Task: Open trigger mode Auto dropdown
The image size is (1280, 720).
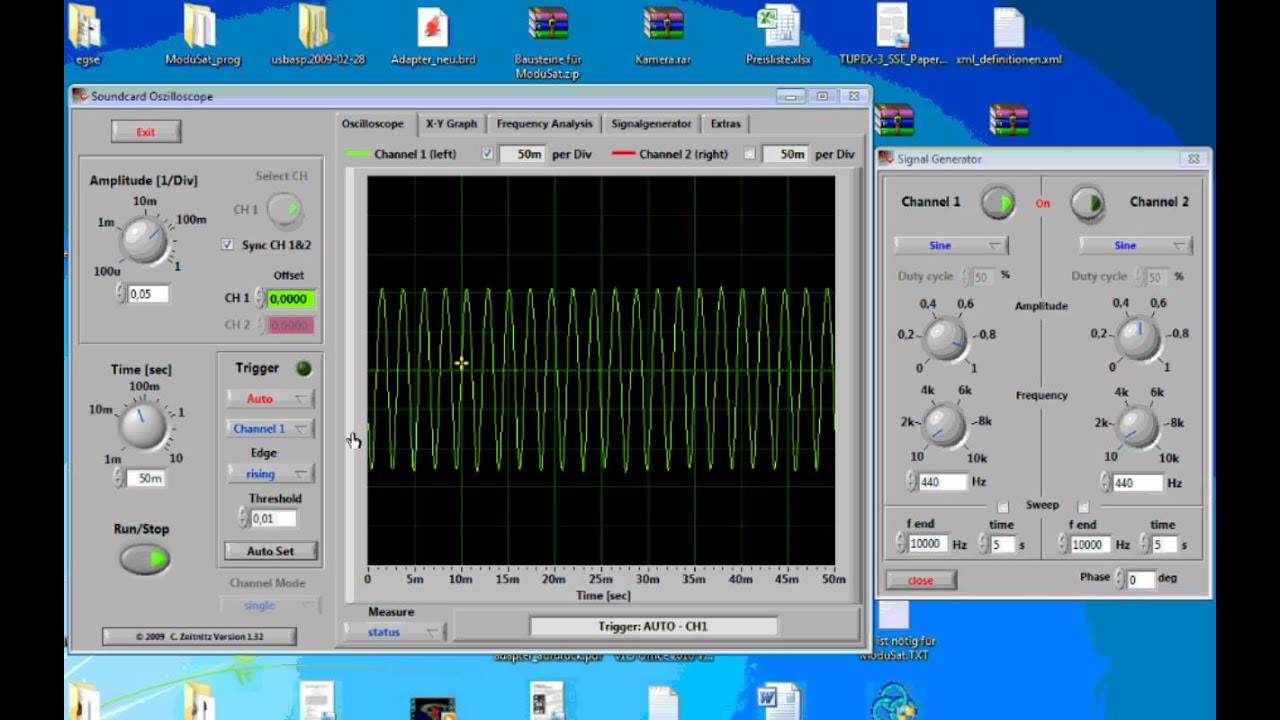Action: (x=270, y=398)
